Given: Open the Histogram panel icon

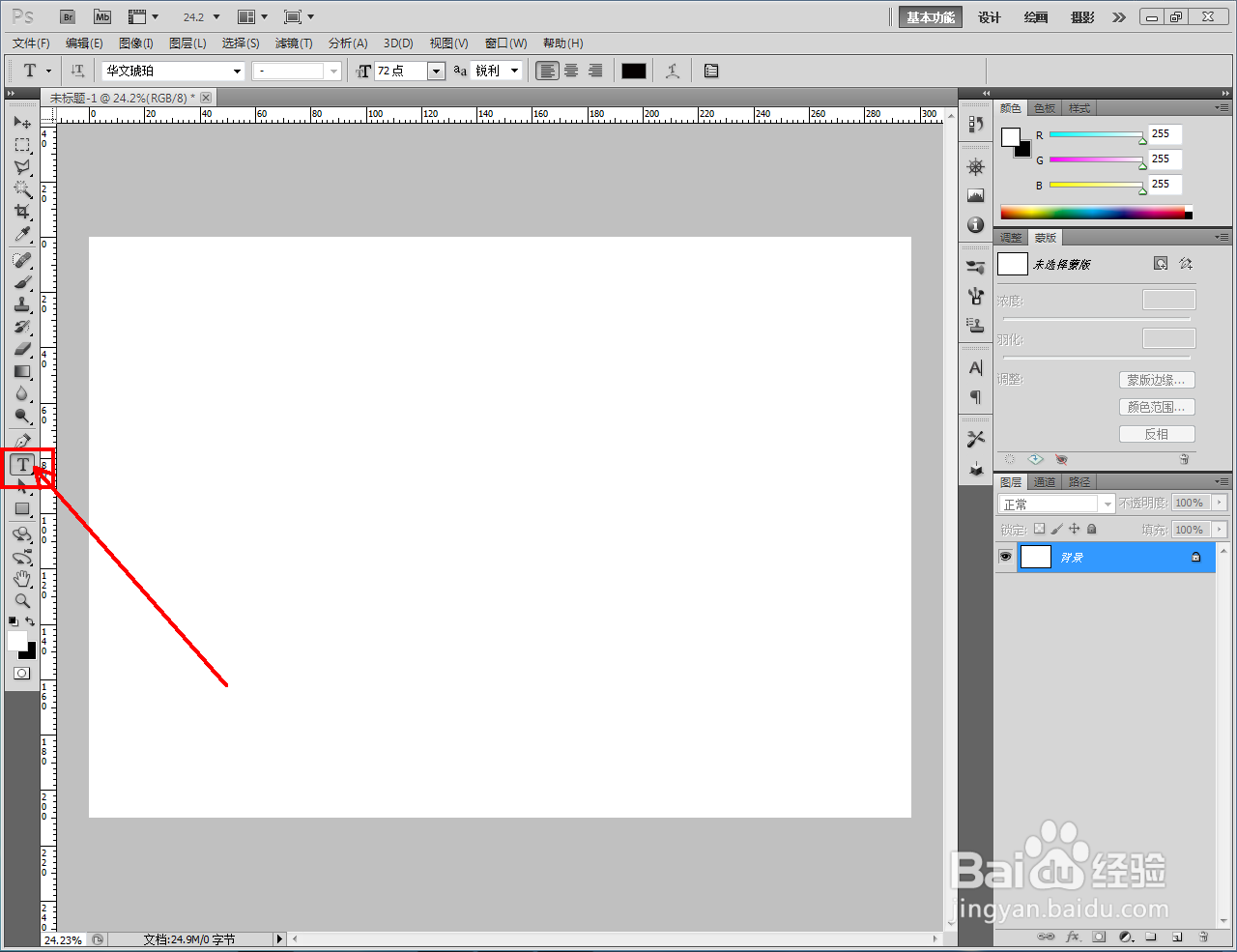Looking at the screenshot, I should click(x=976, y=196).
